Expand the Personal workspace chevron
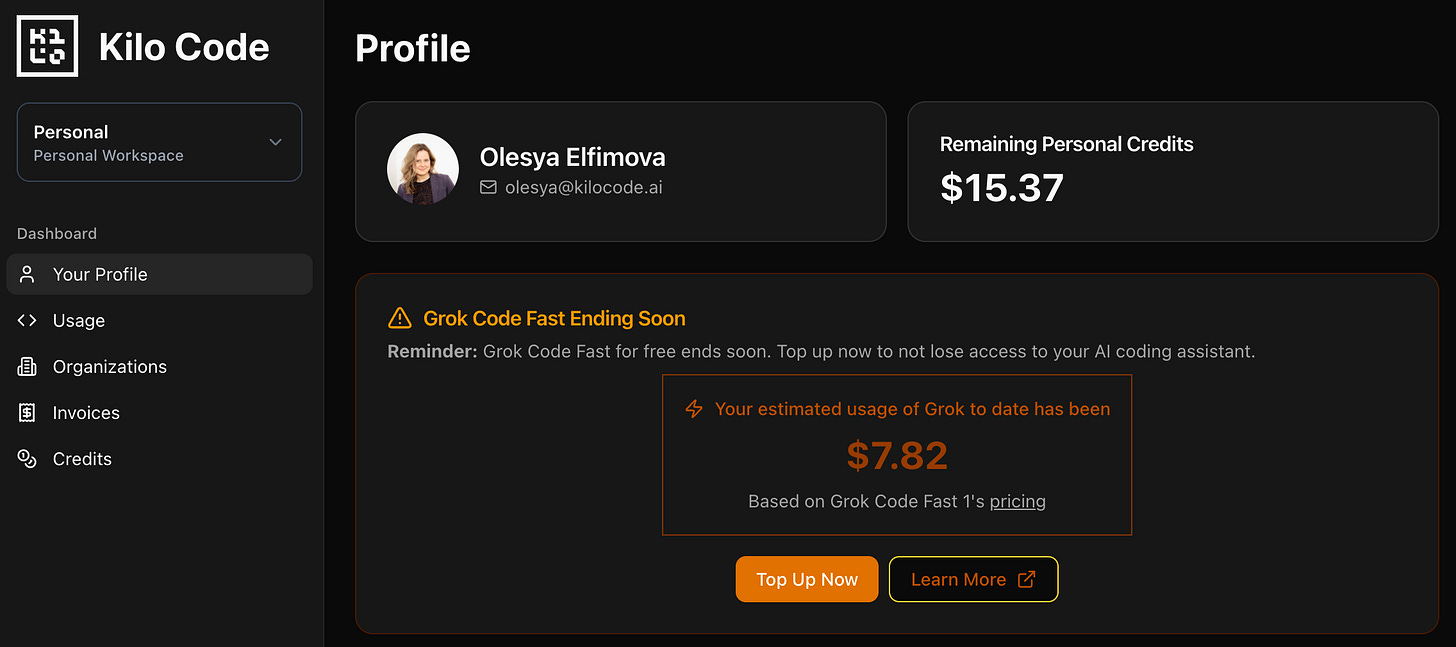This screenshot has width=1456, height=647. click(276, 142)
